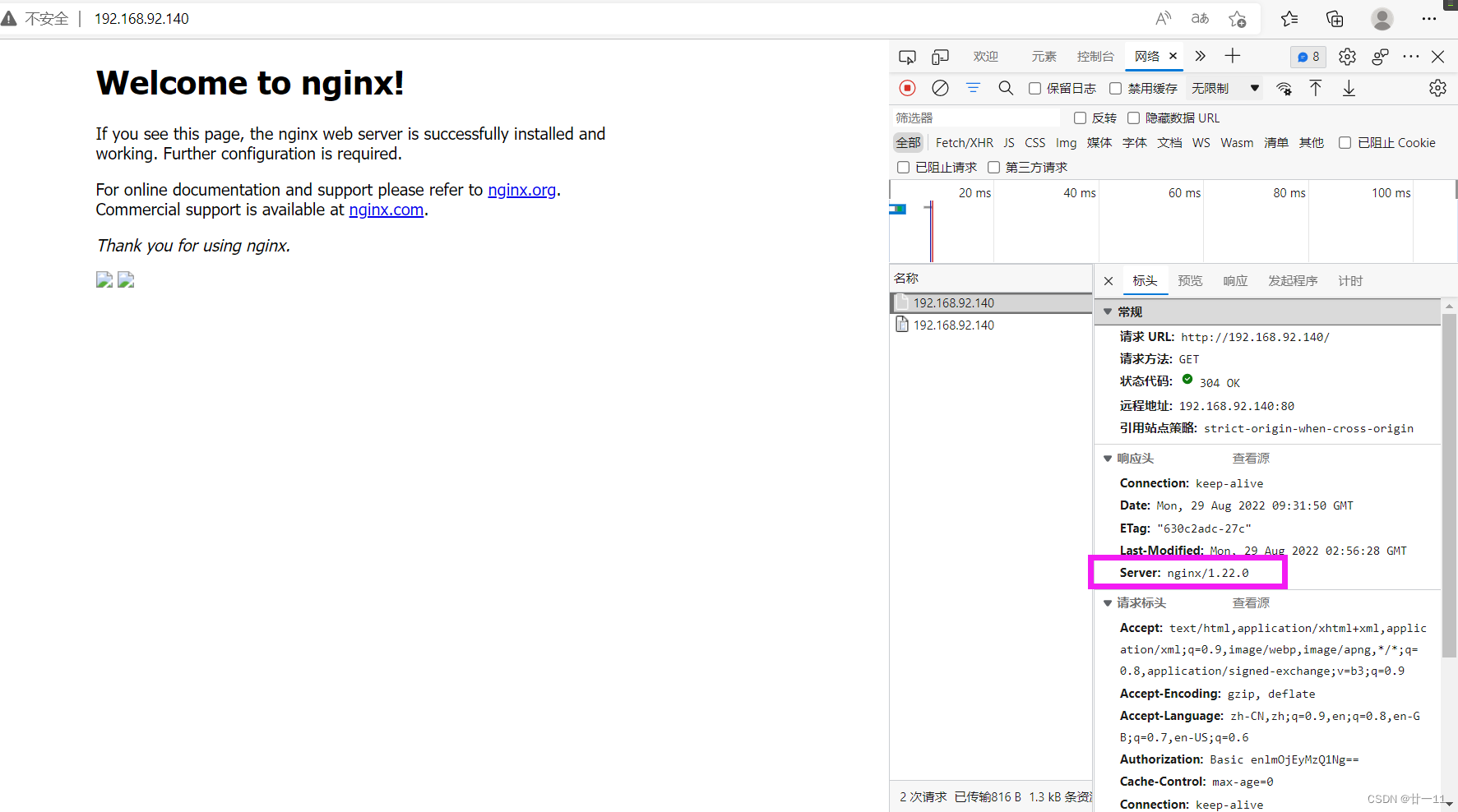Click 查看源 next to 响应头
1458x812 pixels.
(1251, 459)
